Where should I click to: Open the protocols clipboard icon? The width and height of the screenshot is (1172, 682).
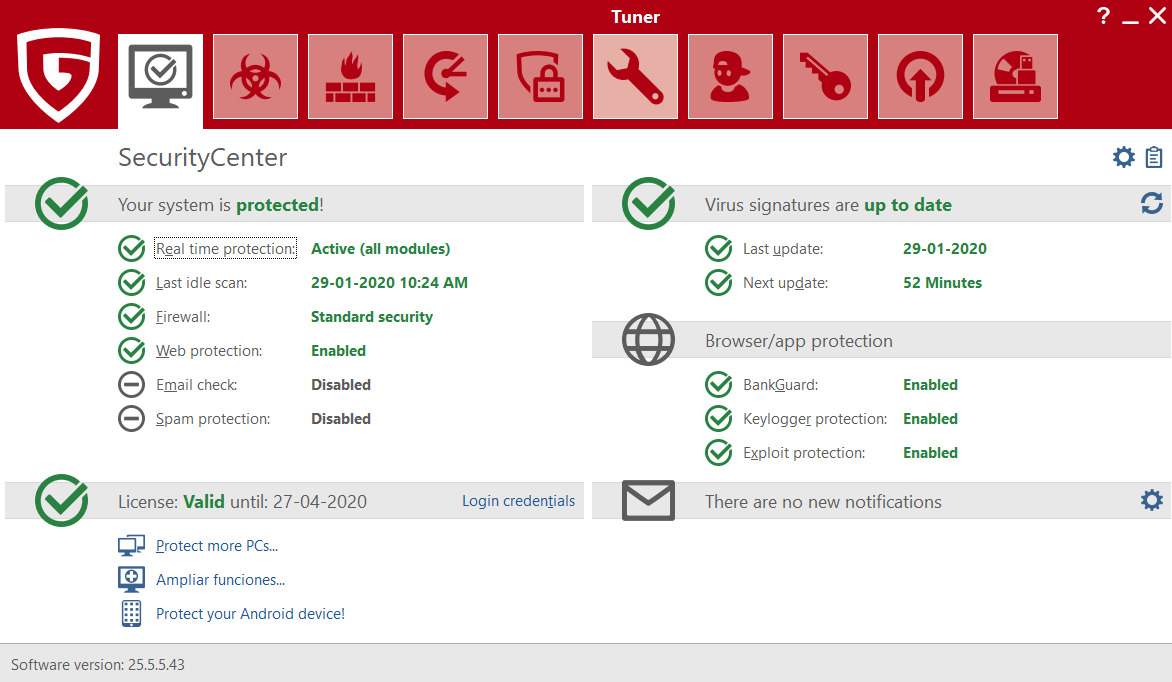(1154, 157)
